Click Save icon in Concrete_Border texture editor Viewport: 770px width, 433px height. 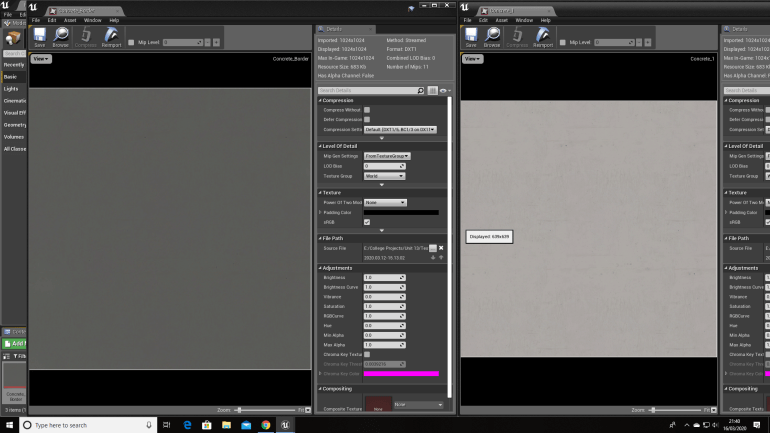tap(39, 37)
